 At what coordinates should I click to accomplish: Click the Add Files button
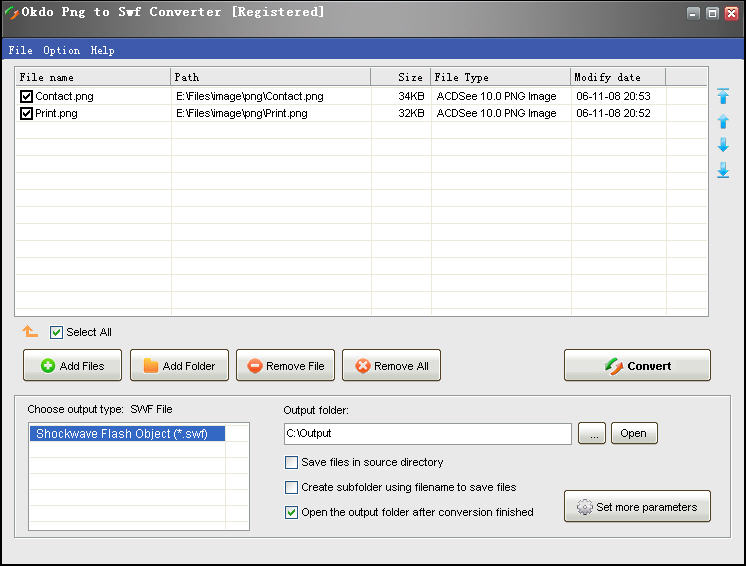pos(72,365)
